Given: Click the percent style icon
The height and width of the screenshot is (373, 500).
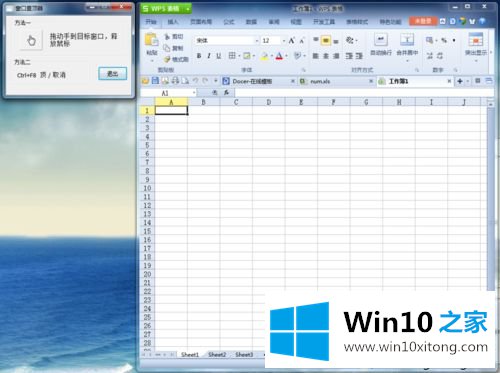Looking at the screenshot, I should [x=444, y=40].
